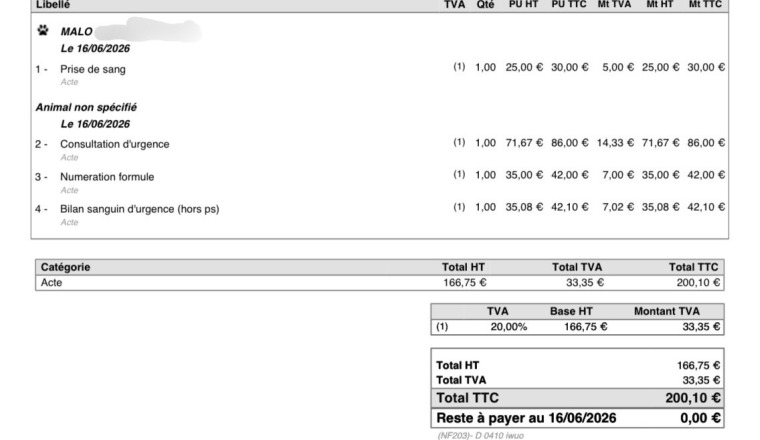The width and height of the screenshot is (760, 440).
Task: Click the Acte category row
Action: click(380, 283)
